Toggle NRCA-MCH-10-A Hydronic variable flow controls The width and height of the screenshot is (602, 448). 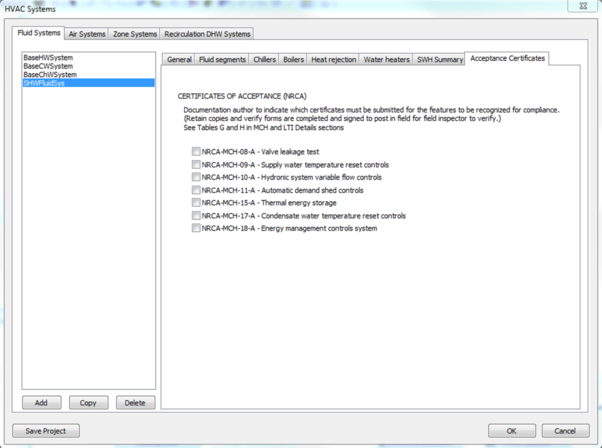(197, 177)
